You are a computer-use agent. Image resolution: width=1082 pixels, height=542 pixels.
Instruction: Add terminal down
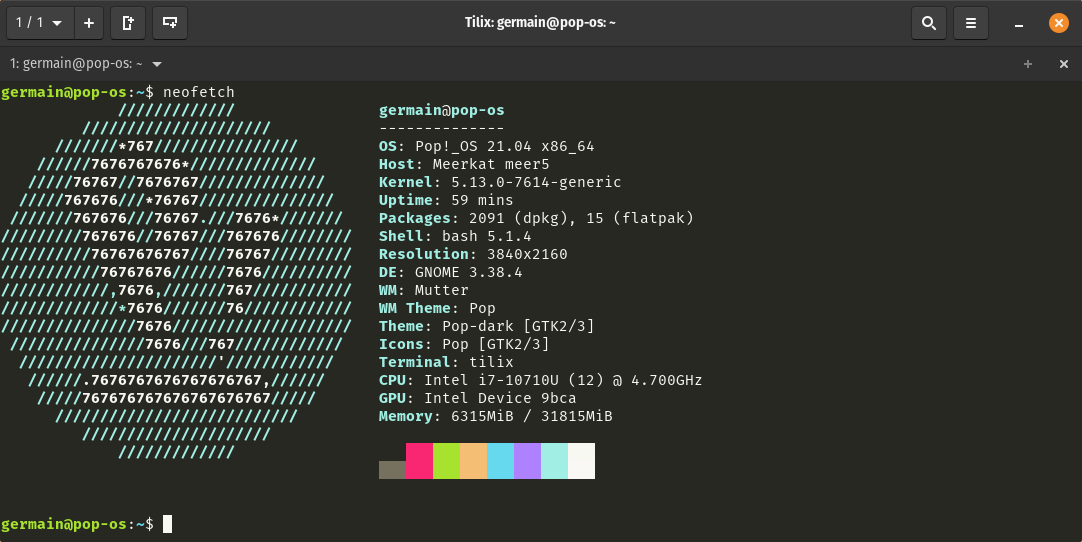click(x=170, y=23)
